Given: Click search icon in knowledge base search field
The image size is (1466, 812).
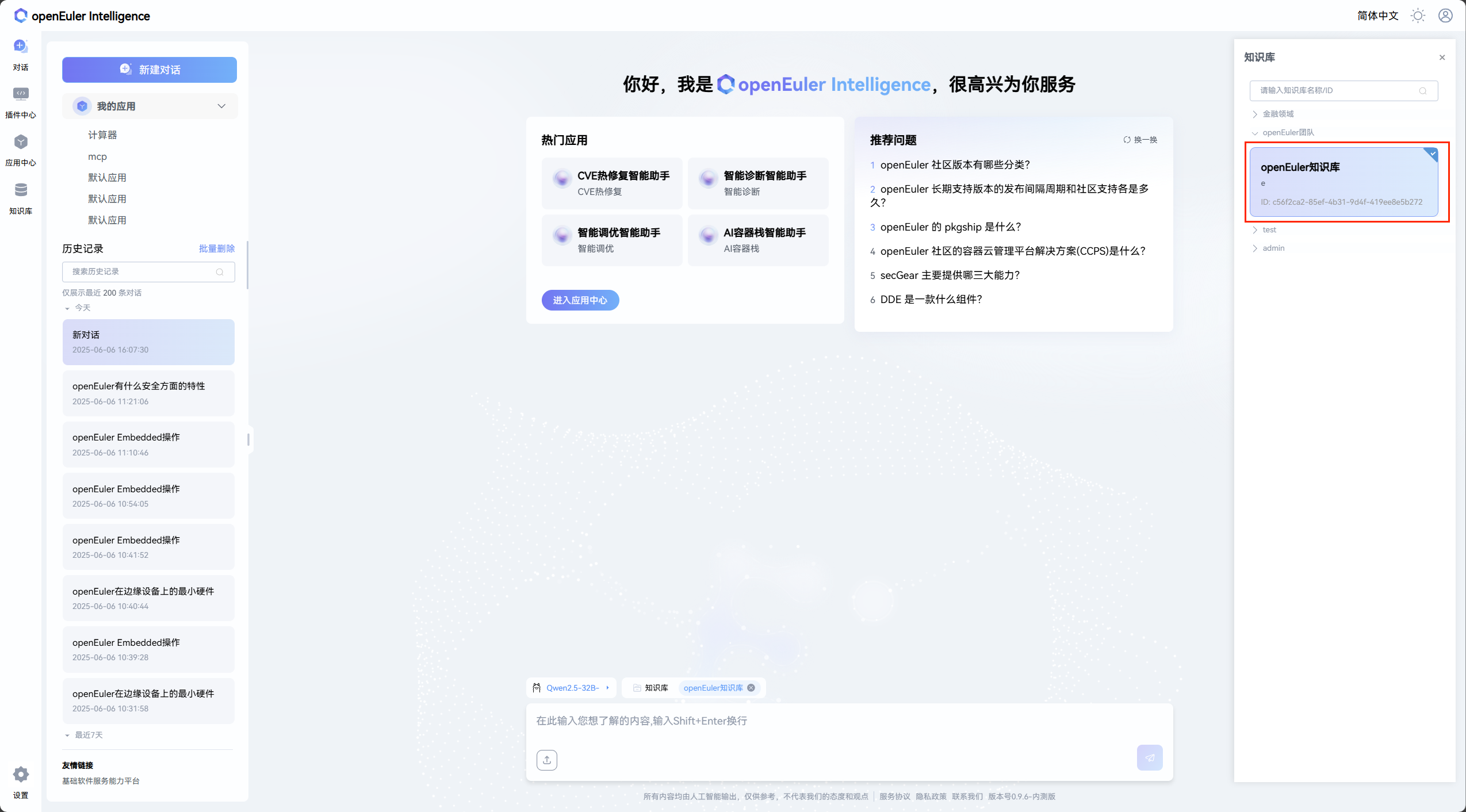Looking at the screenshot, I should [1422, 91].
